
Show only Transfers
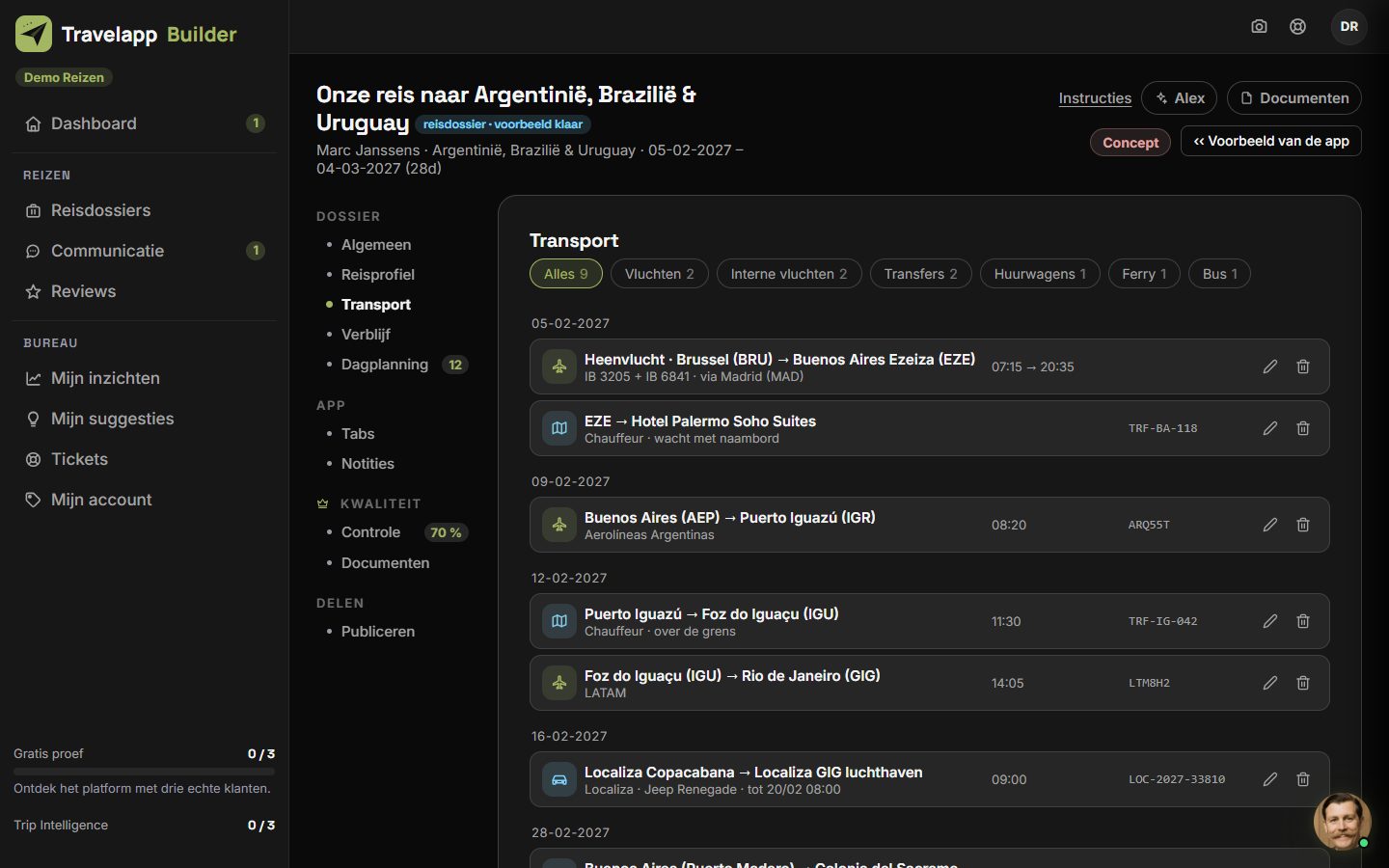[921, 274]
